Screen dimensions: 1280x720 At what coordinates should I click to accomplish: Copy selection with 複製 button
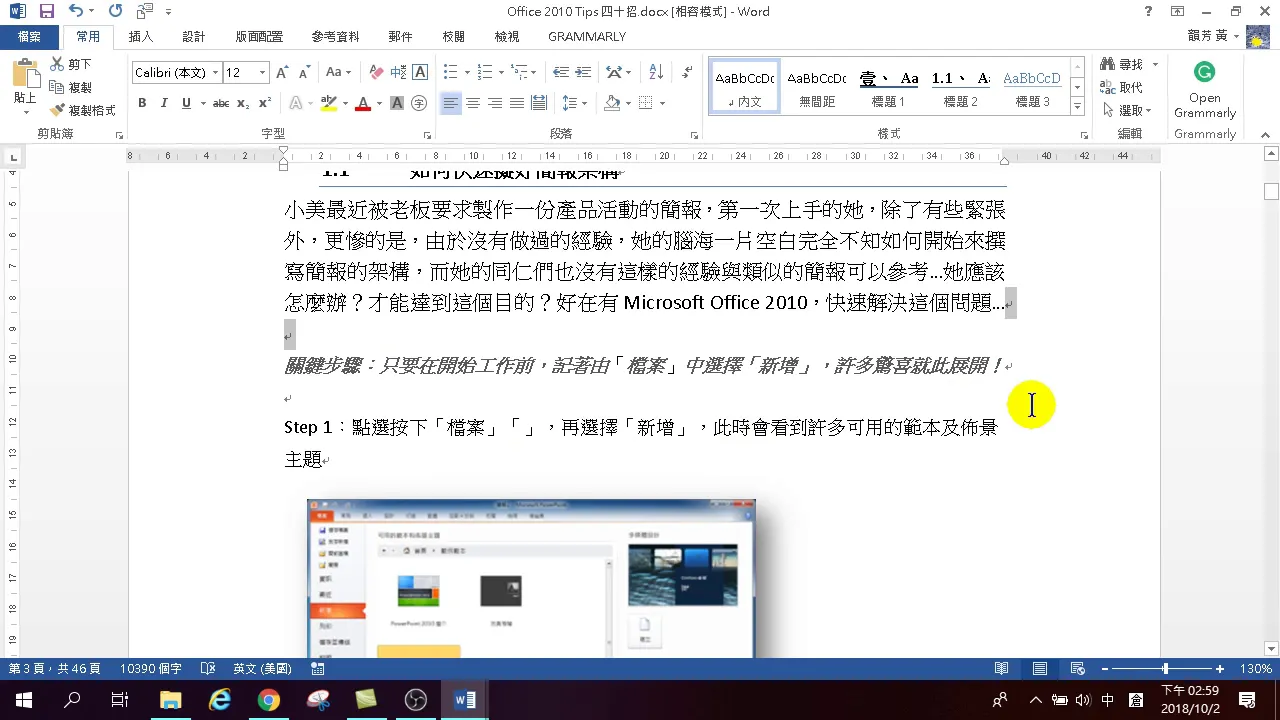click(71, 87)
